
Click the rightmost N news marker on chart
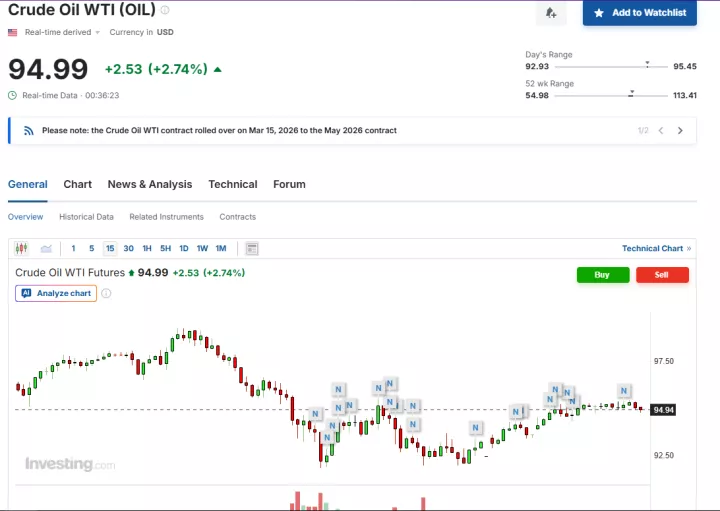[624, 390]
